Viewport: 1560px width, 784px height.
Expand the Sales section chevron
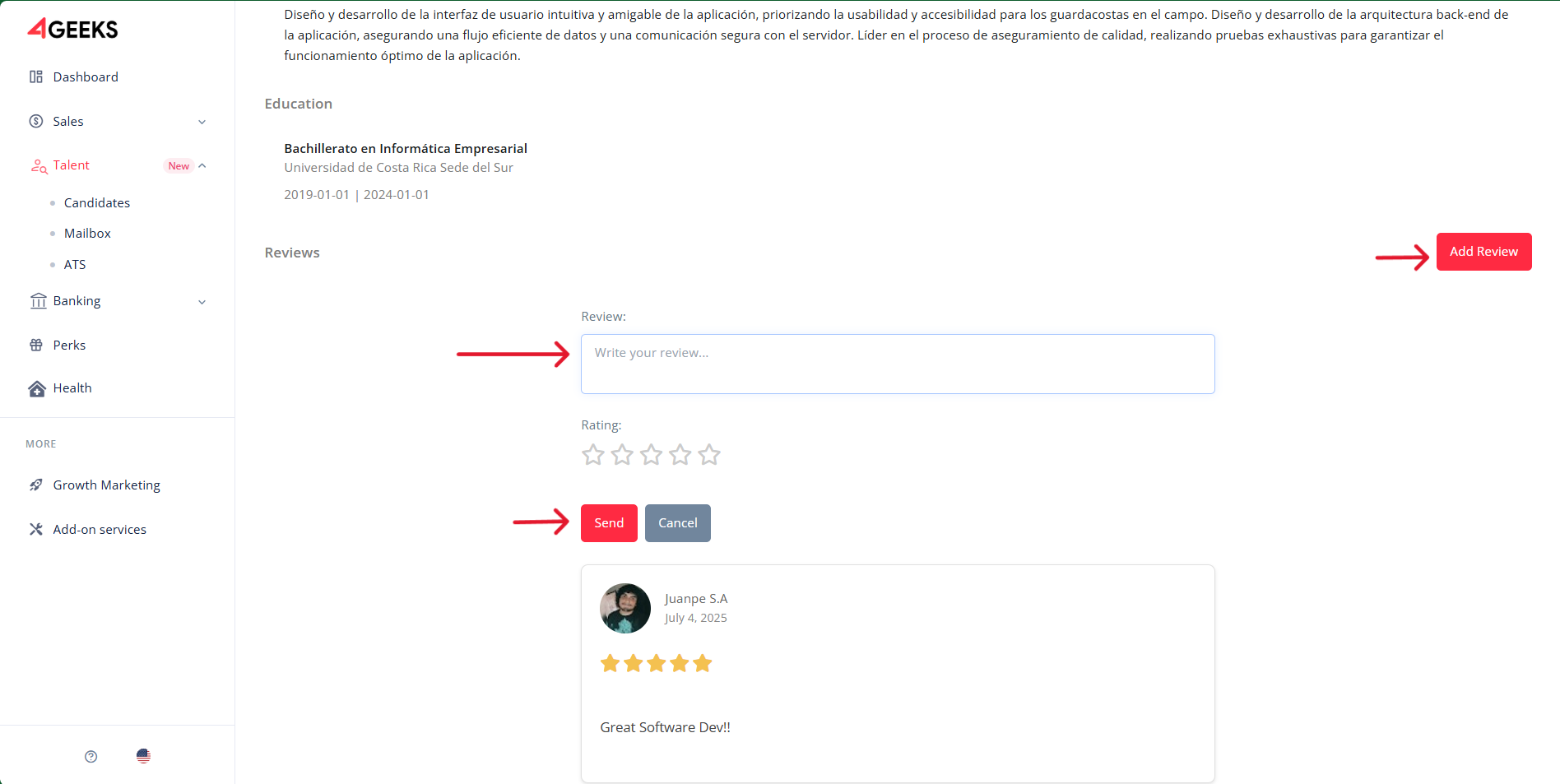coord(202,121)
